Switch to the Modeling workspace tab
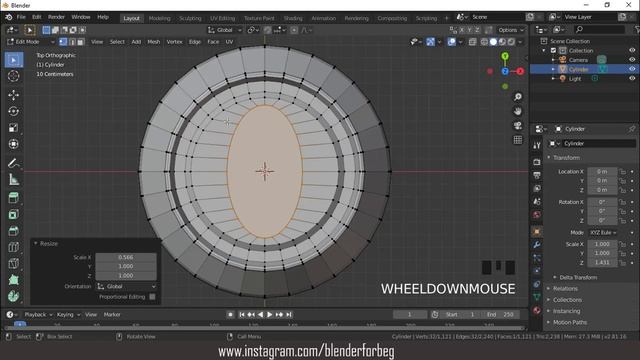This screenshot has width=640, height=360. tap(160, 18)
